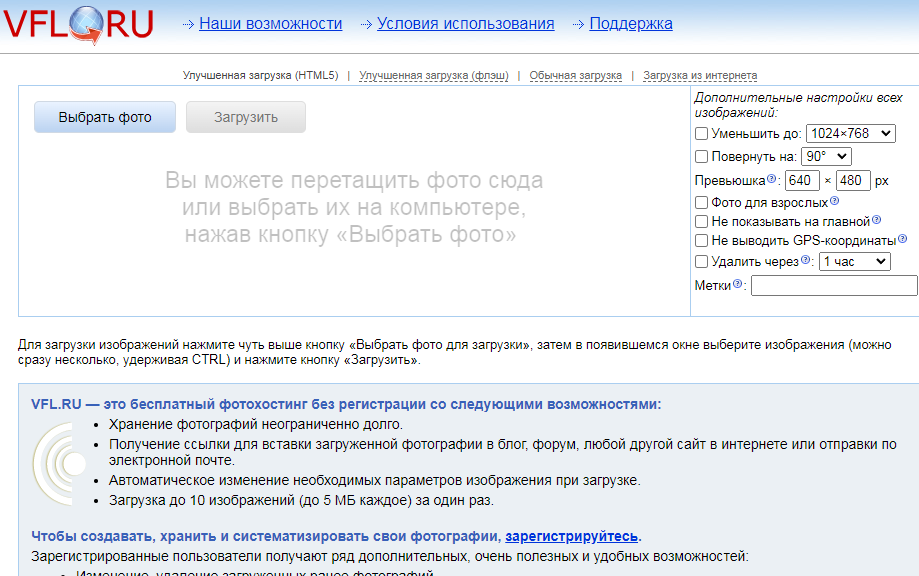This screenshot has height=576, width=919.
Task: Open the 1024×768 resize dropdown
Action: 850,134
